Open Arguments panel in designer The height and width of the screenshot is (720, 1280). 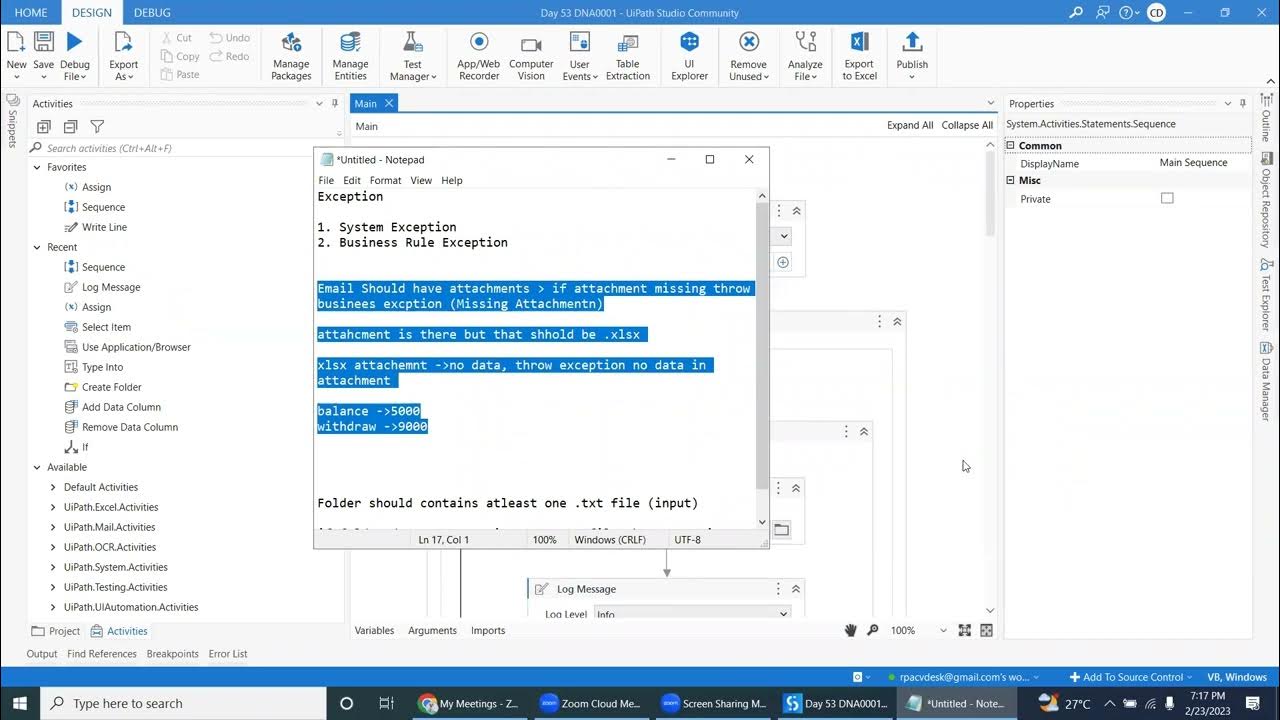point(432,630)
